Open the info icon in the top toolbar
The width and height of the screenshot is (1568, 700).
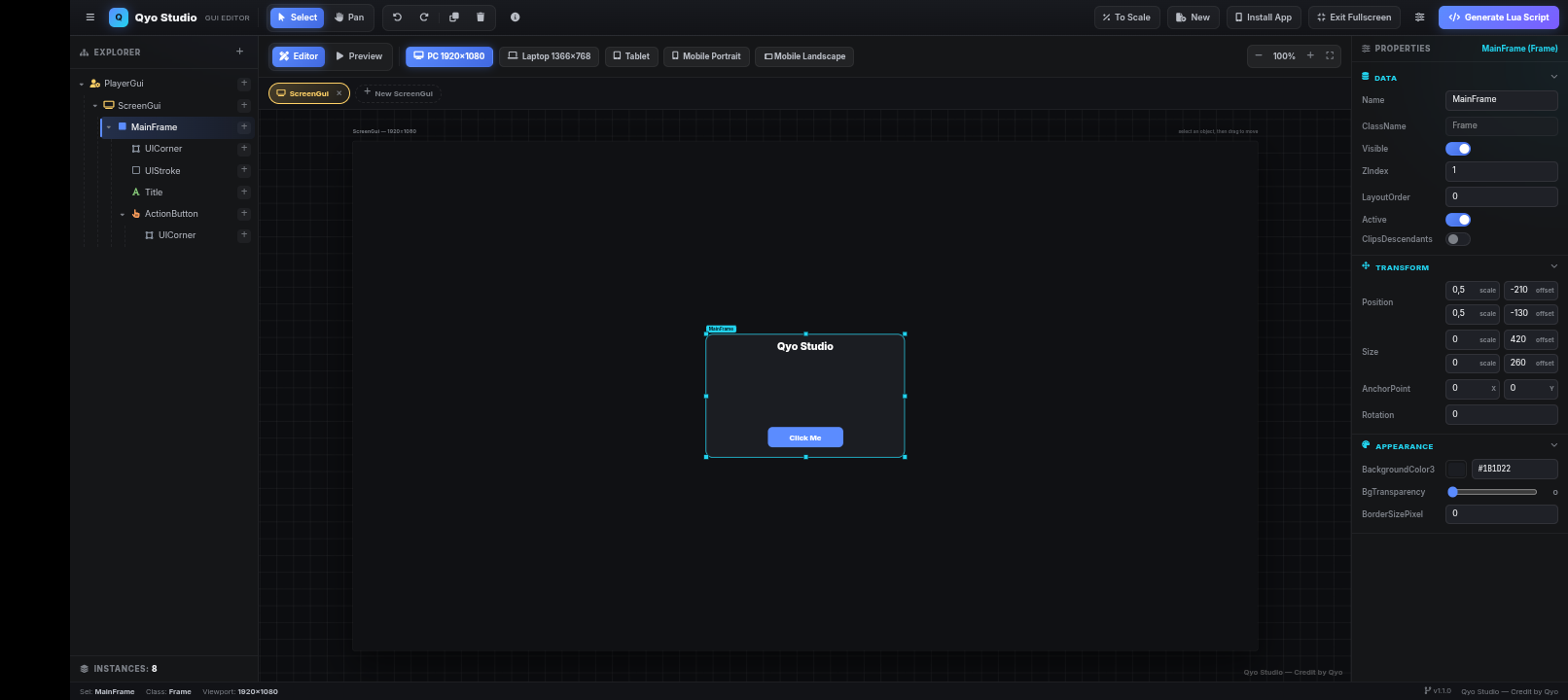coord(515,17)
